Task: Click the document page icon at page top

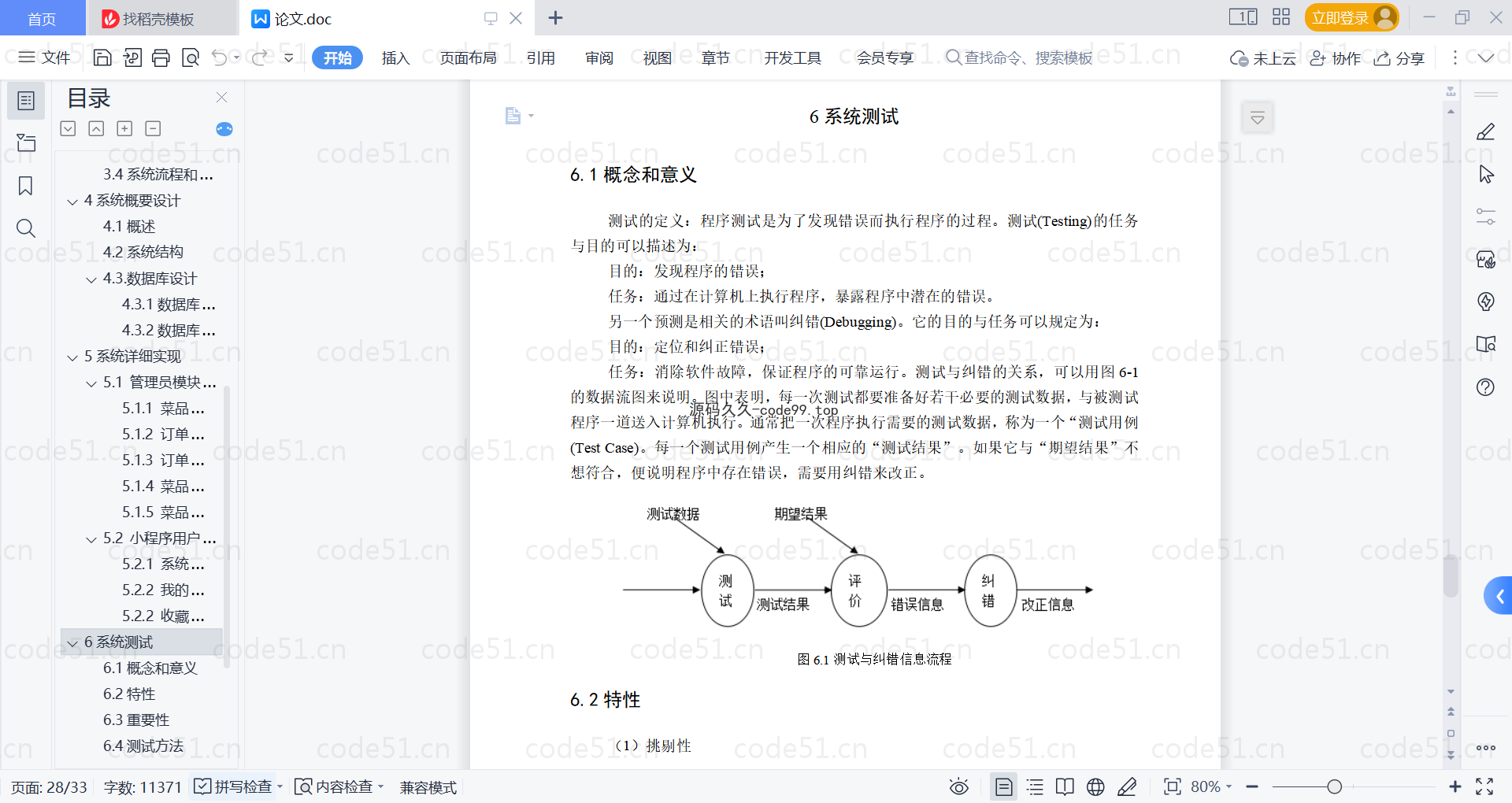Action: (513, 116)
